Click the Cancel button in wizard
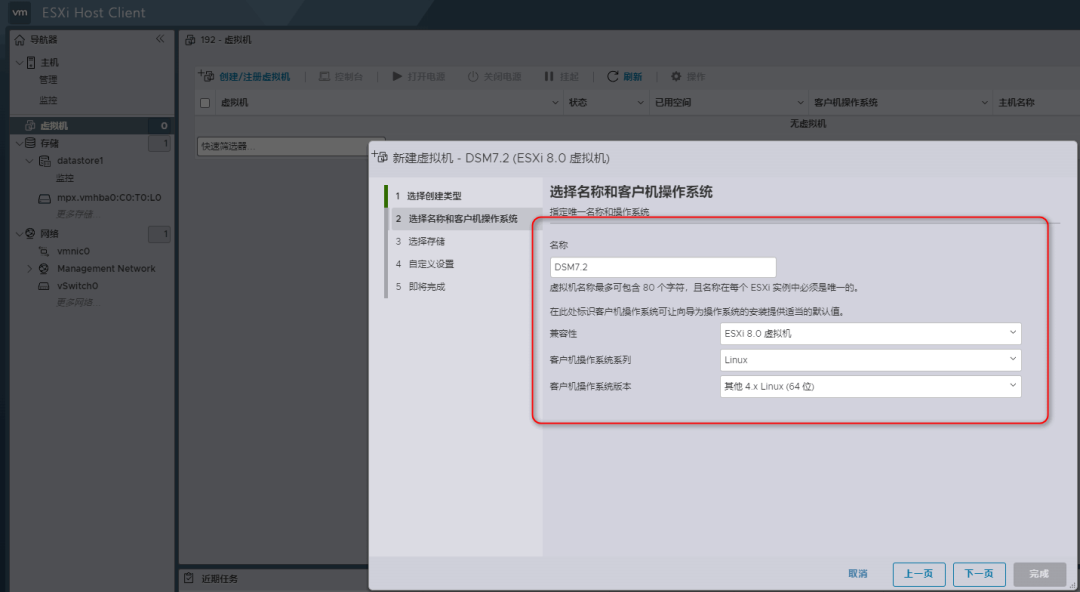Image resolution: width=1080 pixels, height=592 pixels. [858, 573]
